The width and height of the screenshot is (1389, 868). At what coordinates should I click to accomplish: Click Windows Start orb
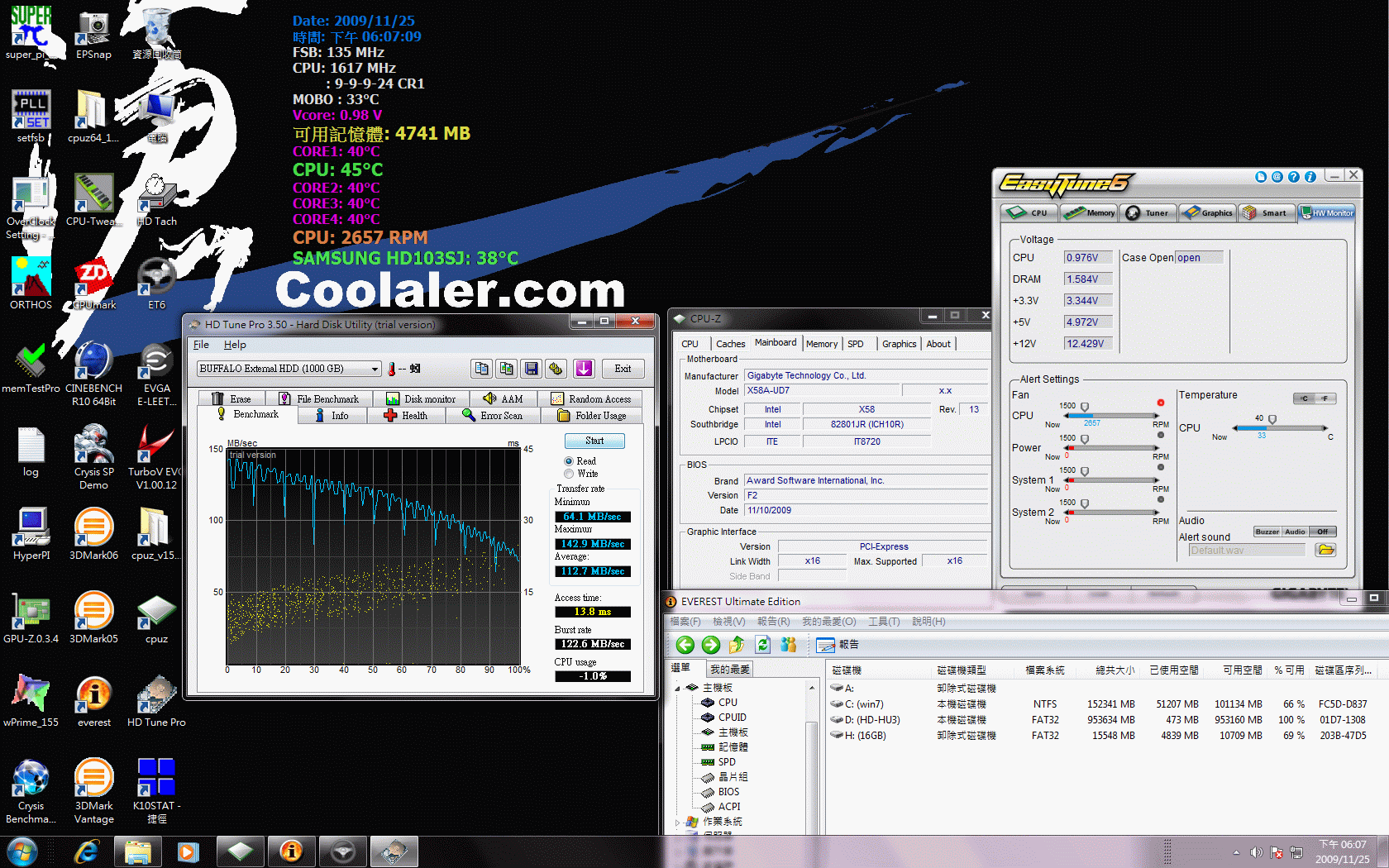click(x=22, y=851)
